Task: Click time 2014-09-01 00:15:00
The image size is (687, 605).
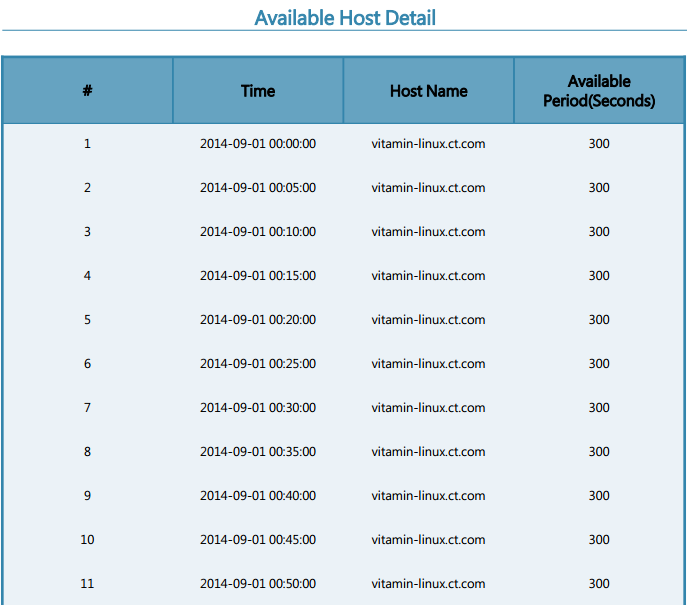Action: (x=258, y=276)
